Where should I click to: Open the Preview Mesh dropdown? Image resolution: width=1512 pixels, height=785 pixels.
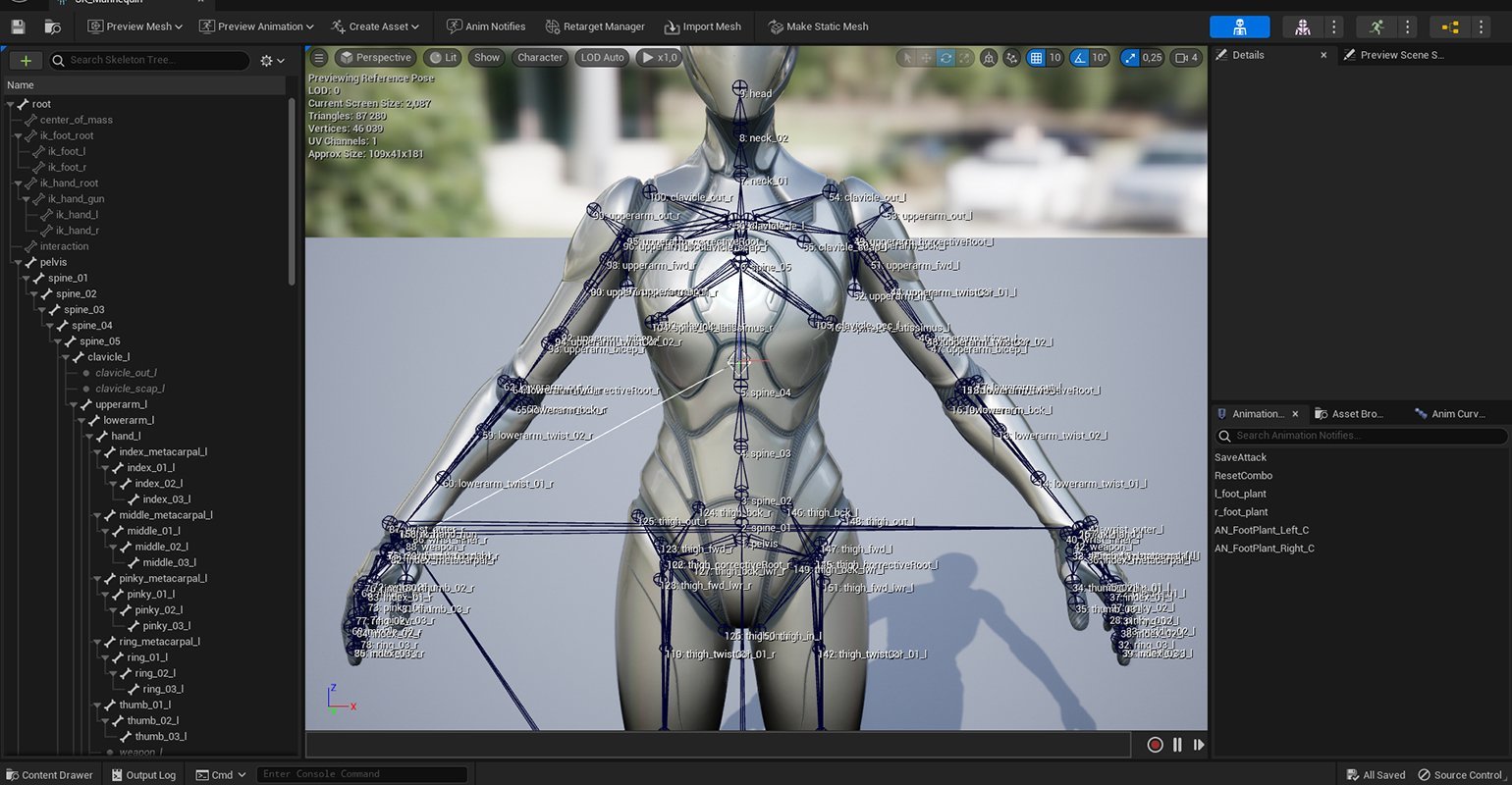(x=135, y=26)
